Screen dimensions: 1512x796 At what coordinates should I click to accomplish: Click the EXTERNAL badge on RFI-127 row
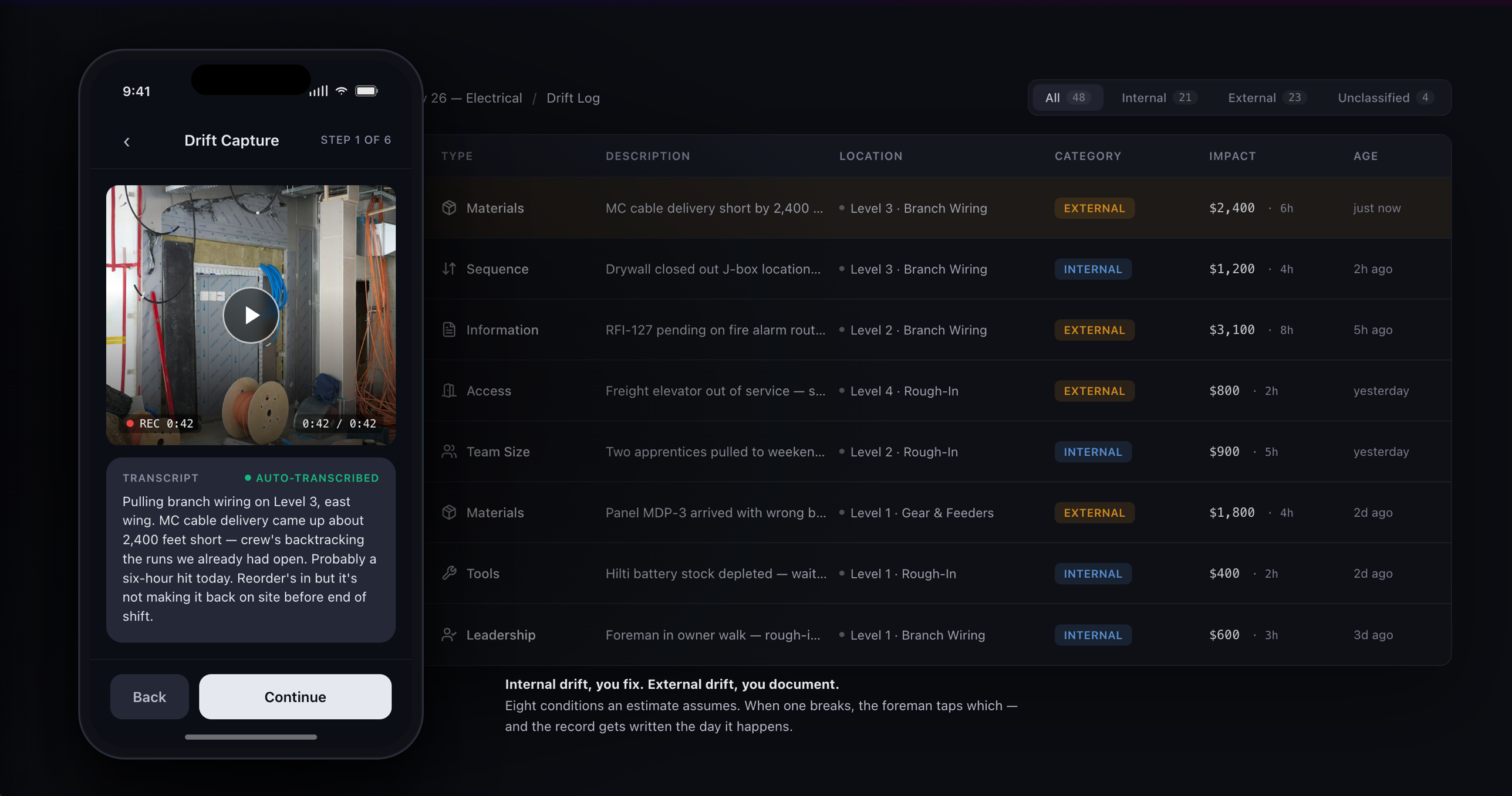pos(1094,330)
